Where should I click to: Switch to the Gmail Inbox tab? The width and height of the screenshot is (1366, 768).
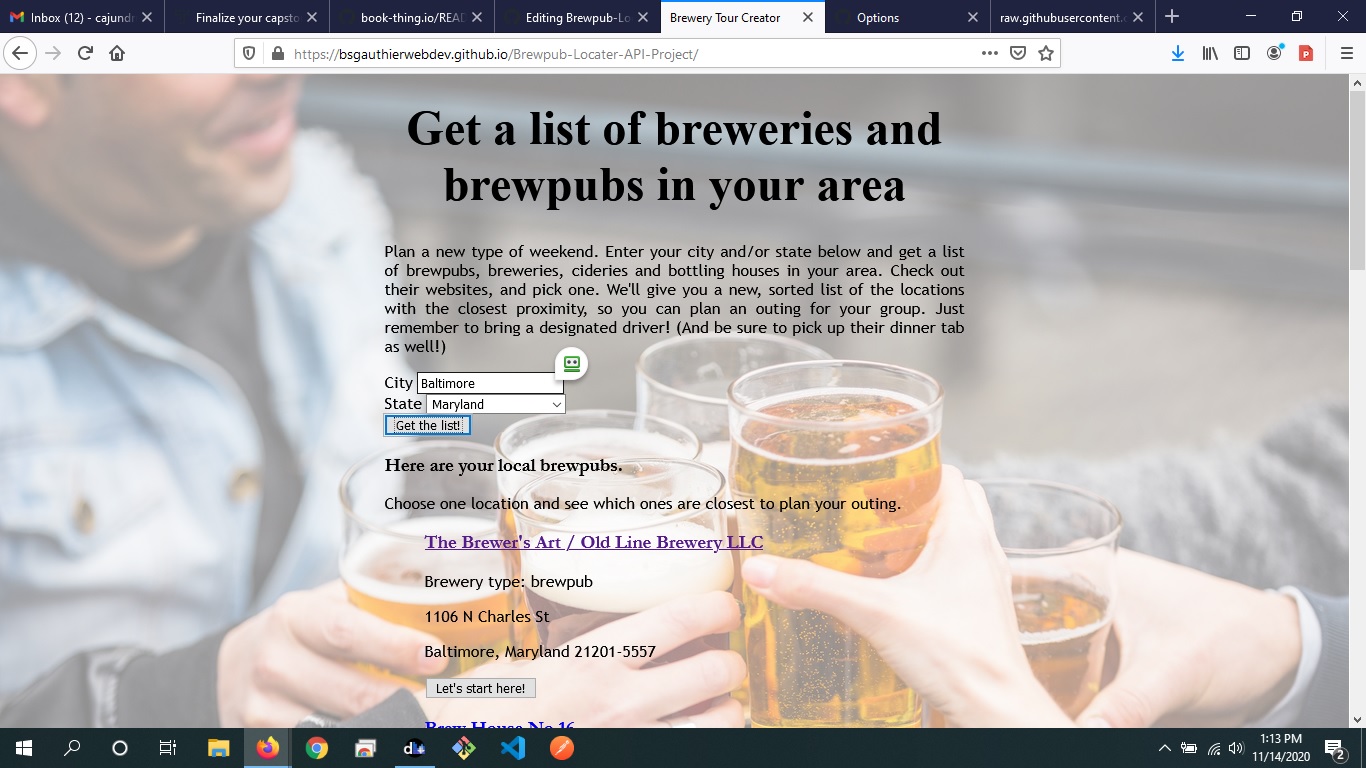point(80,17)
